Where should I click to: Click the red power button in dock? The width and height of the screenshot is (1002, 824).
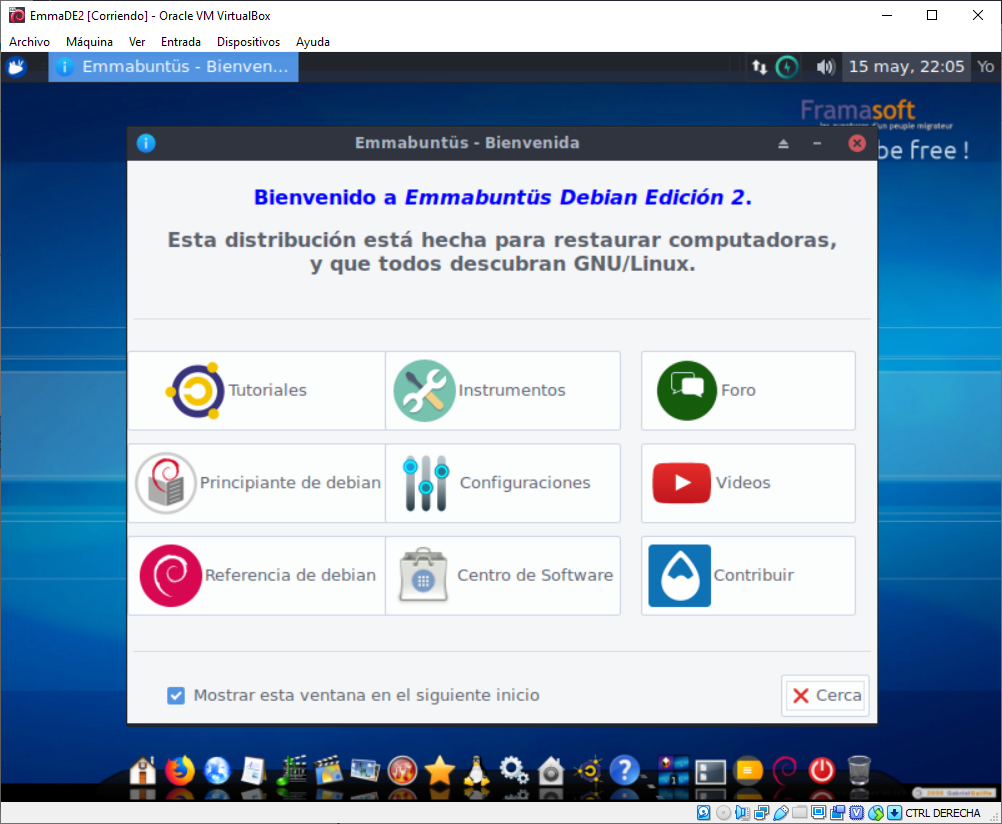pyautogui.click(x=821, y=770)
